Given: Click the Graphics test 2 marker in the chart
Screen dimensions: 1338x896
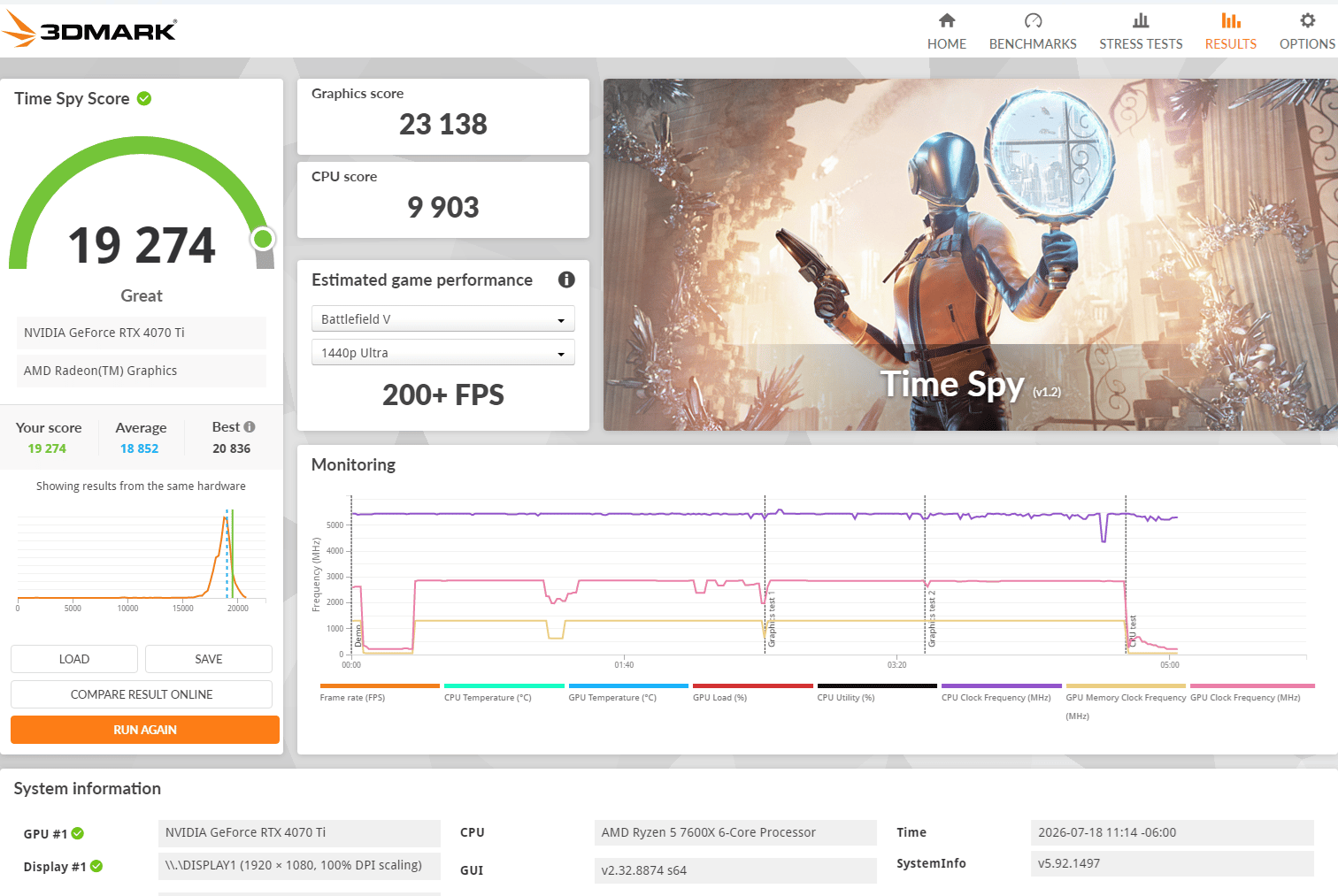Looking at the screenshot, I should [x=932, y=619].
